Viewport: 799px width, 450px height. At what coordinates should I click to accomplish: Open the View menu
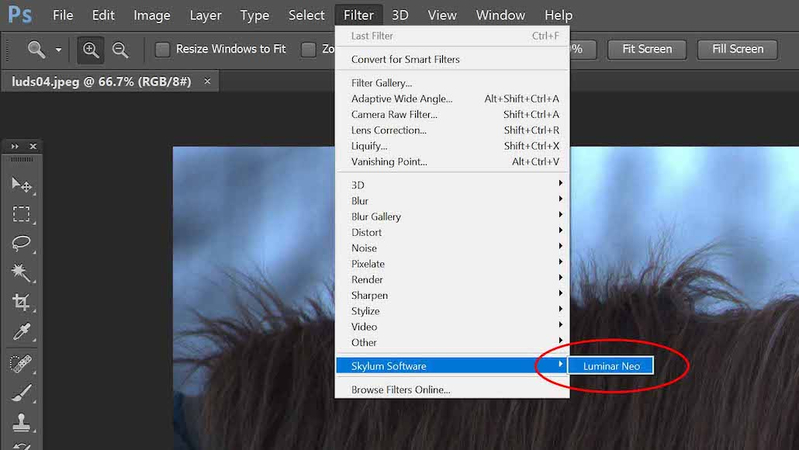coord(442,15)
